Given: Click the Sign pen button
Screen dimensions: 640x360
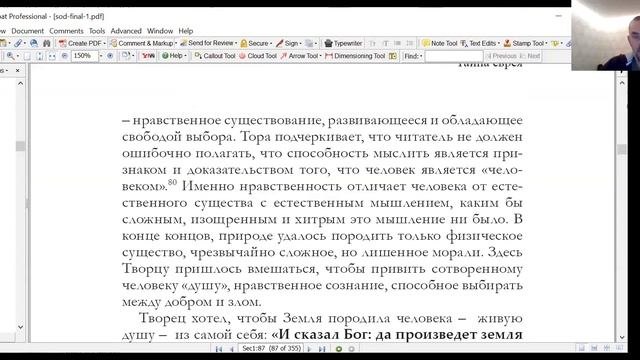Looking at the screenshot, I should pyautogui.click(x=287, y=43).
